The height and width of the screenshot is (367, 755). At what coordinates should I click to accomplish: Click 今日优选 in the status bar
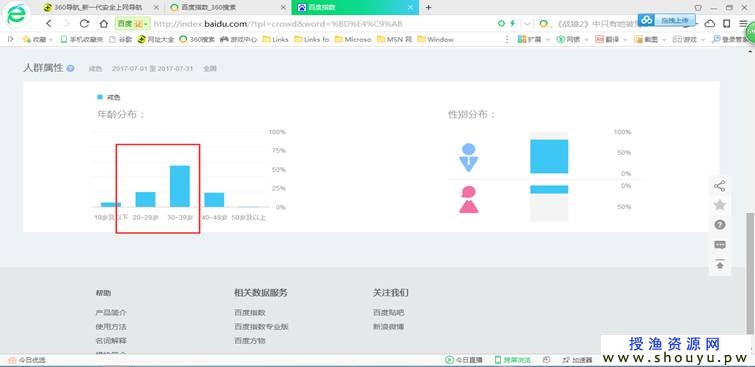pos(27,360)
